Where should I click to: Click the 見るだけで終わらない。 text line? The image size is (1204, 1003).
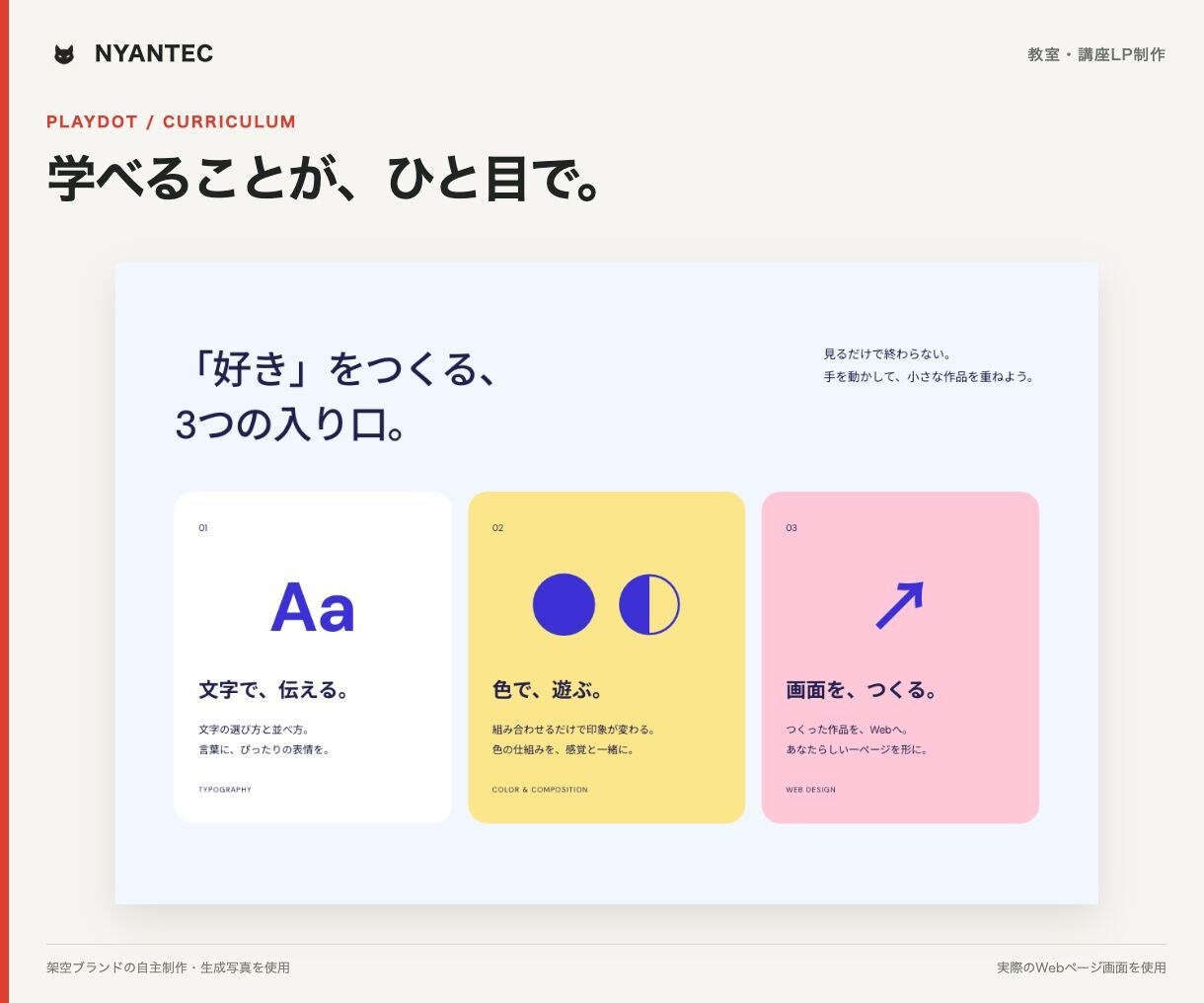[x=887, y=353]
